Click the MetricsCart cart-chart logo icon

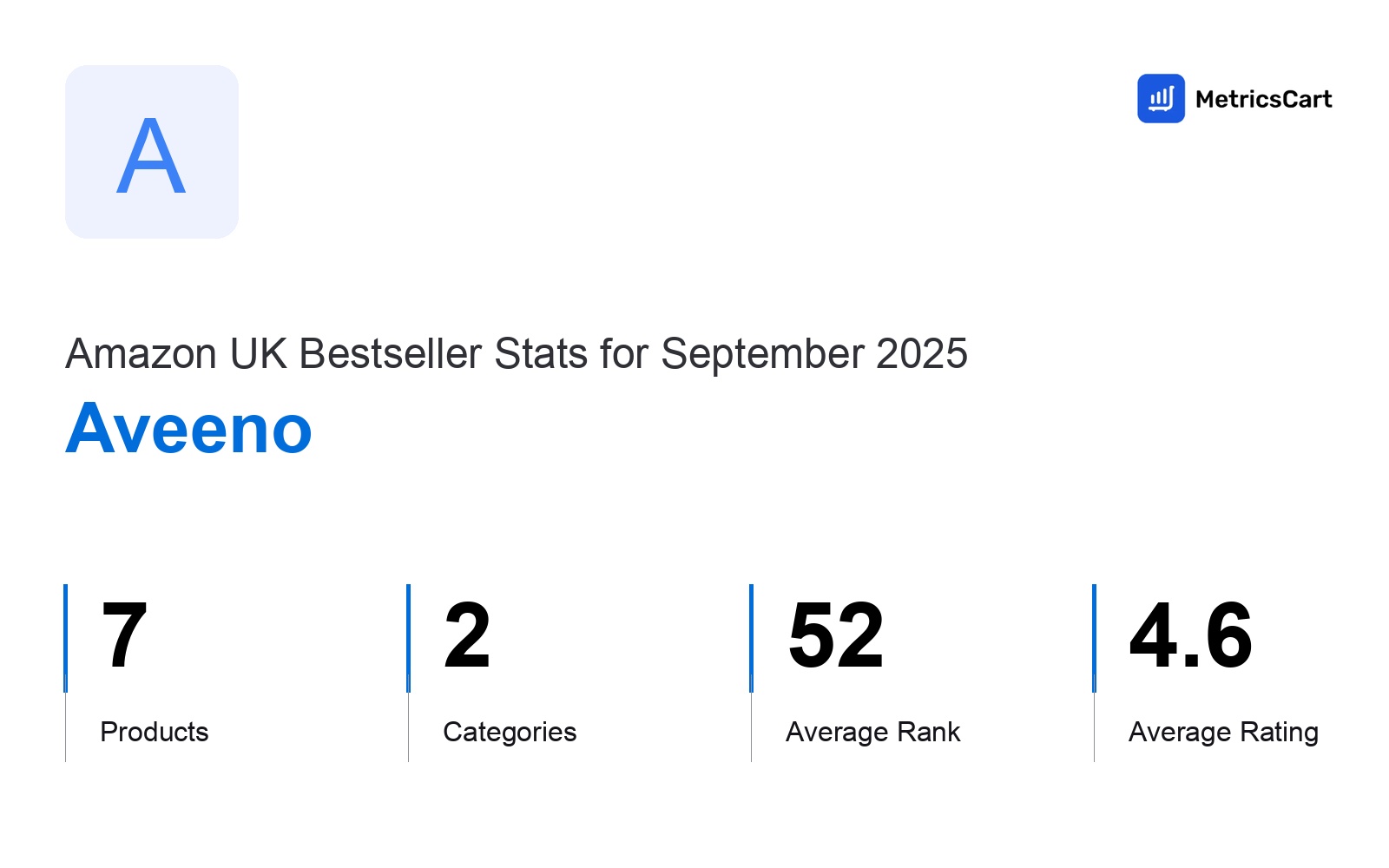tap(1161, 99)
